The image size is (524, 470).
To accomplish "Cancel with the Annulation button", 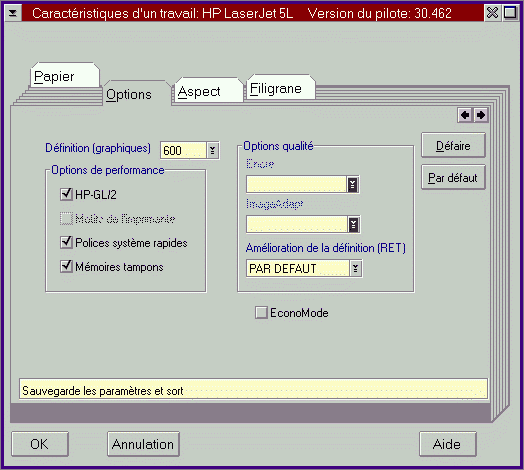I will 143,444.
